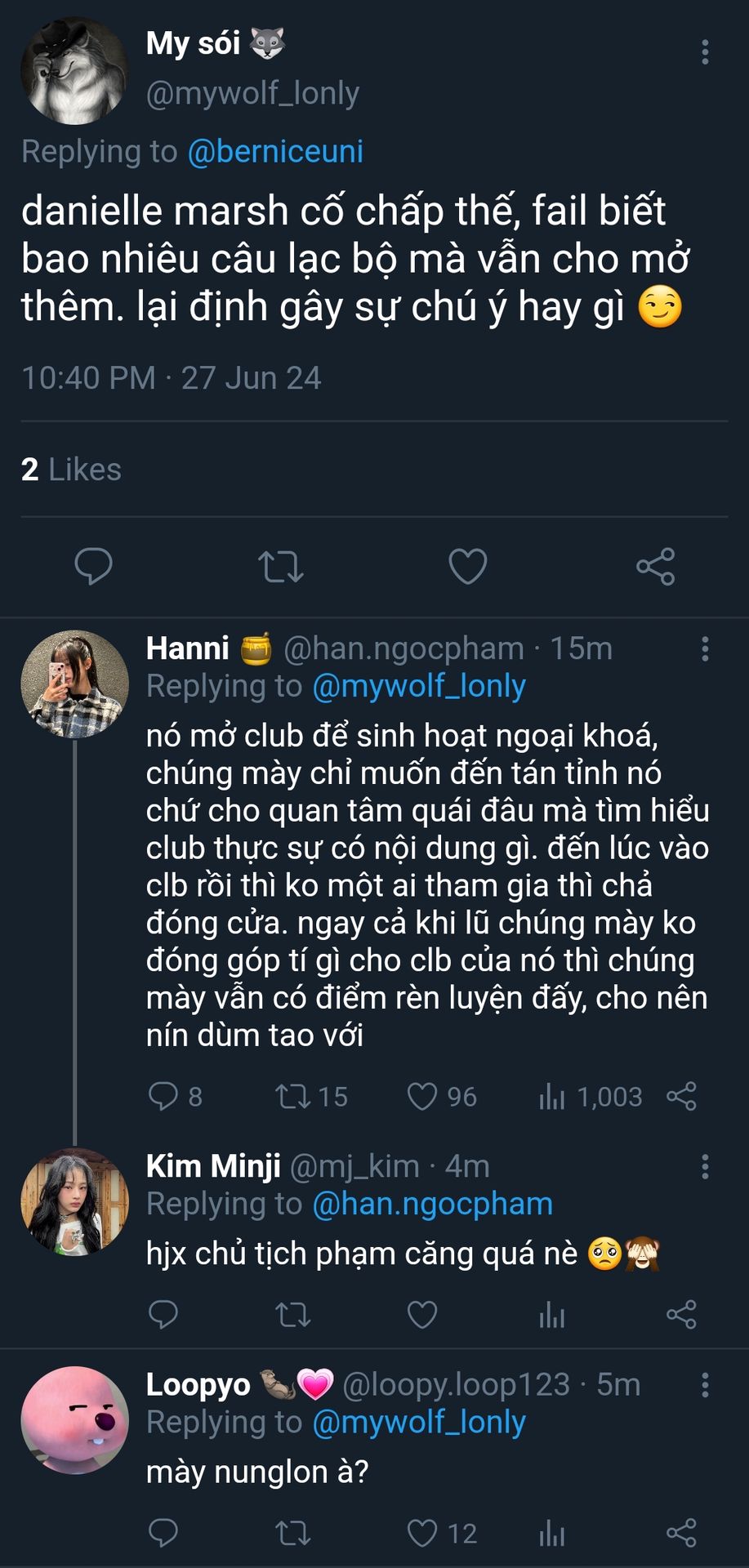749x1568 pixels.
Task: Like Kim Minji's reply
Action: tap(422, 1314)
